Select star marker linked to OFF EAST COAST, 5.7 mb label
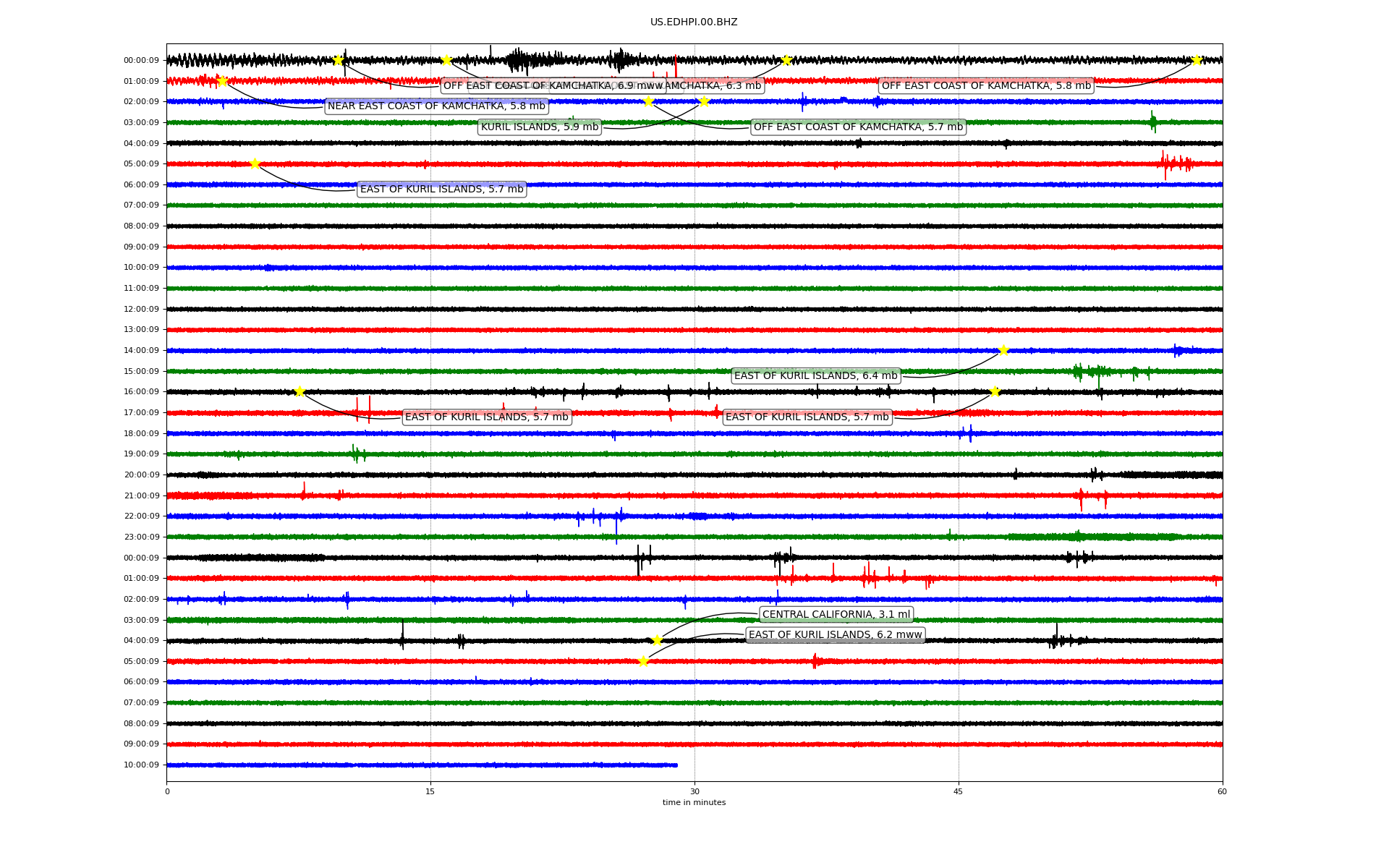The height and width of the screenshot is (868, 1389). [x=648, y=101]
